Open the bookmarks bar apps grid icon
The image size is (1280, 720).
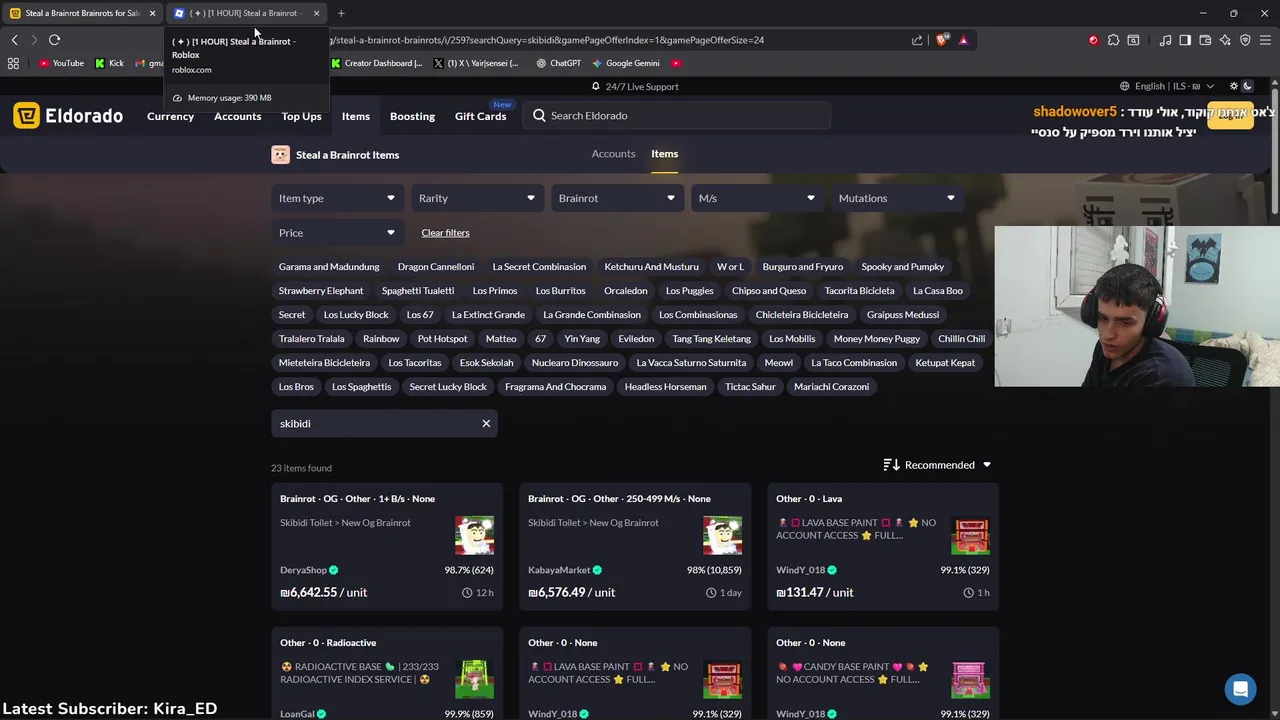[13, 63]
